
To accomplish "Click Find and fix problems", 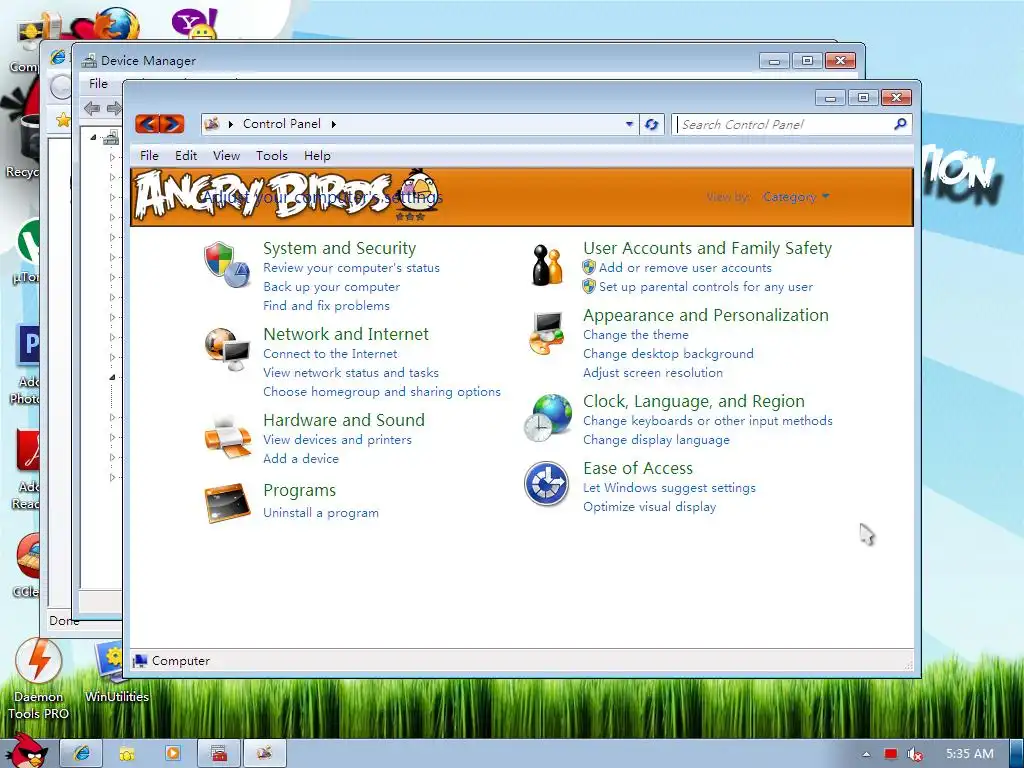I will [326, 306].
